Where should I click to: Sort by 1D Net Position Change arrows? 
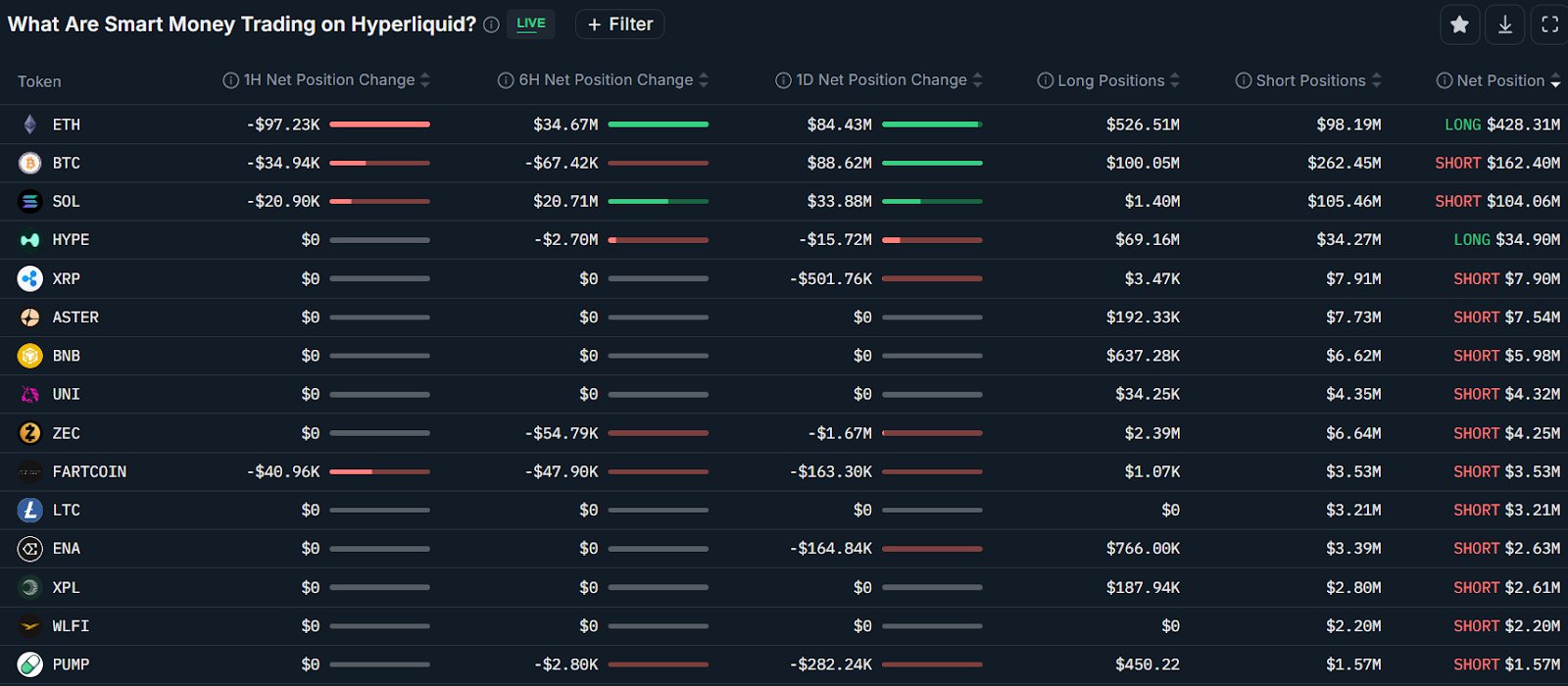[977, 80]
